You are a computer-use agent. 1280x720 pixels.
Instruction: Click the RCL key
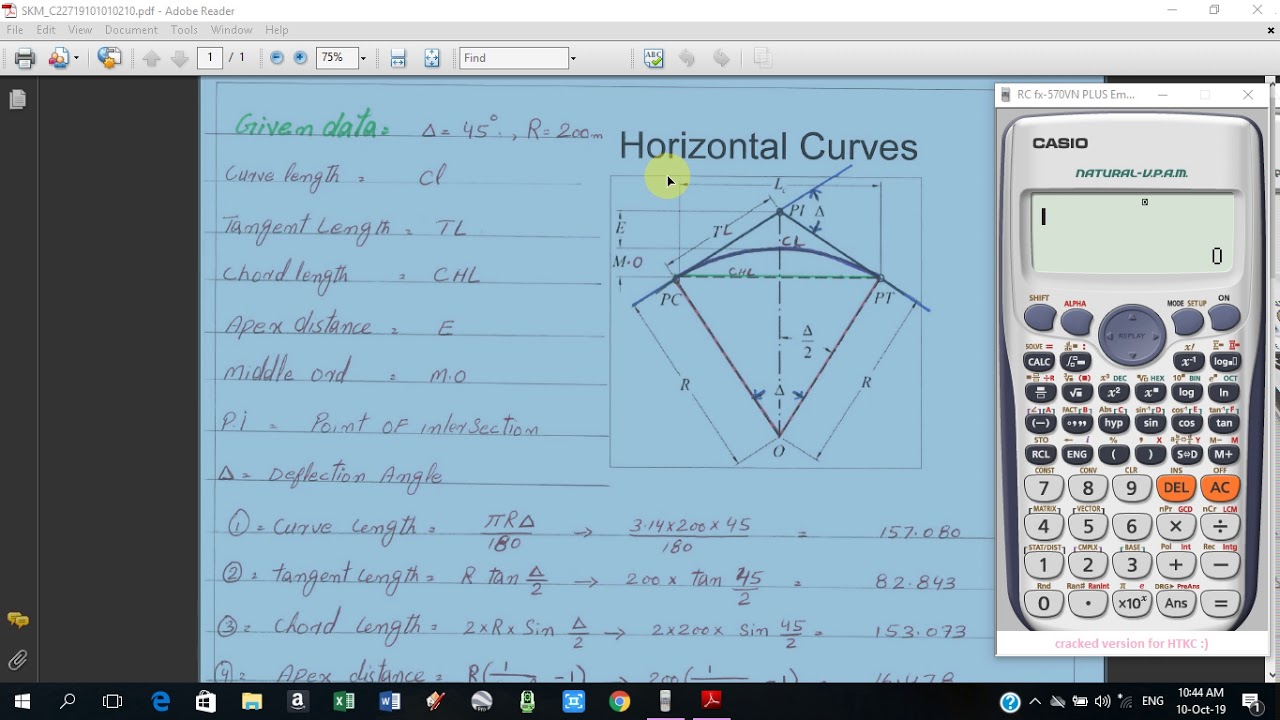pos(1040,454)
